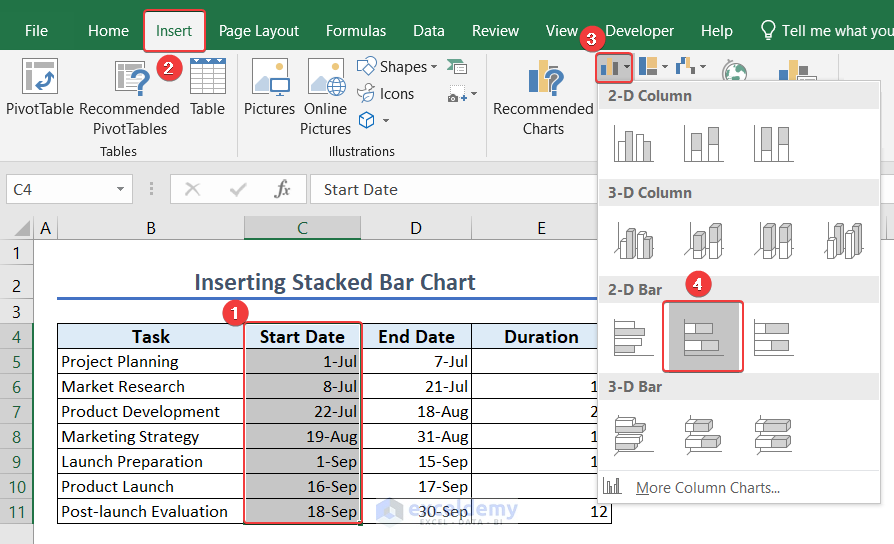The width and height of the screenshot is (894, 544).
Task: Choose the 2-D Clustered Column chart
Action: coord(633,143)
